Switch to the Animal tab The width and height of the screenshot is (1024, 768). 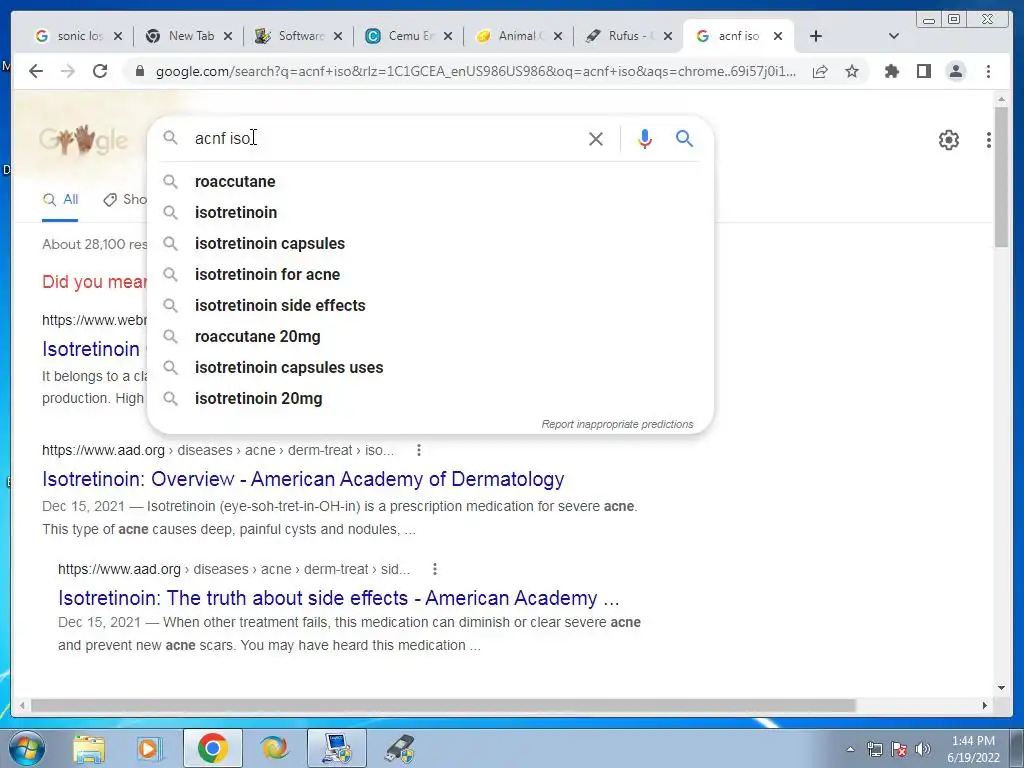click(x=519, y=36)
